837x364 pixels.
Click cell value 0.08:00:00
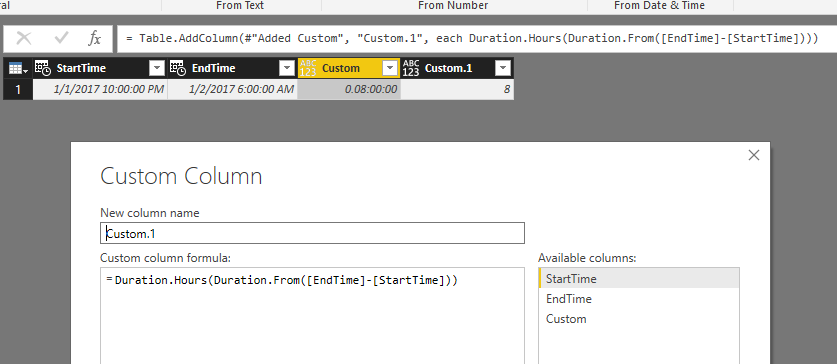click(349, 89)
